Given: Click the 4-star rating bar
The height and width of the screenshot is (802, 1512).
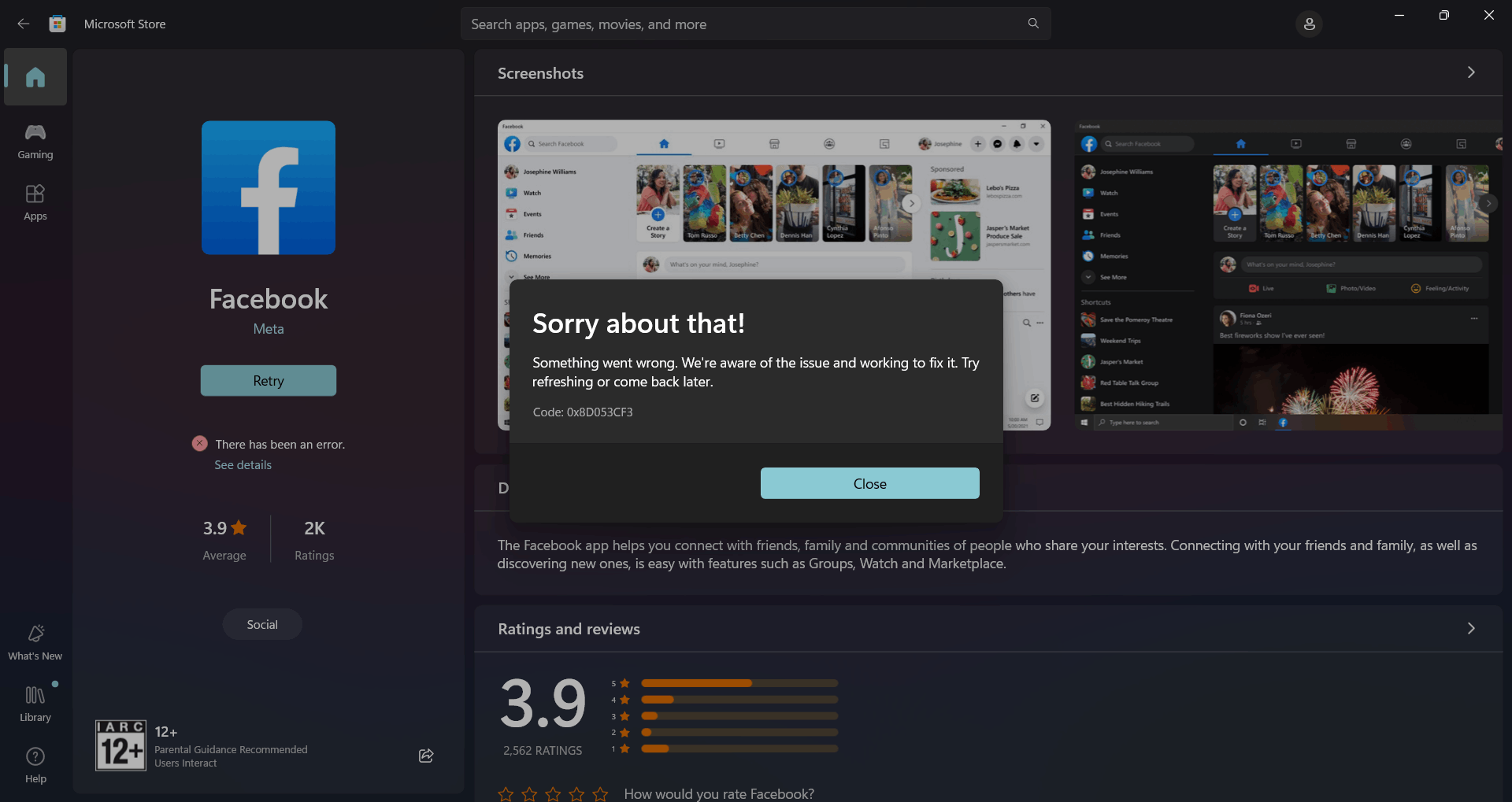Looking at the screenshot, I should pyautogui.click(x=739, y=700).
